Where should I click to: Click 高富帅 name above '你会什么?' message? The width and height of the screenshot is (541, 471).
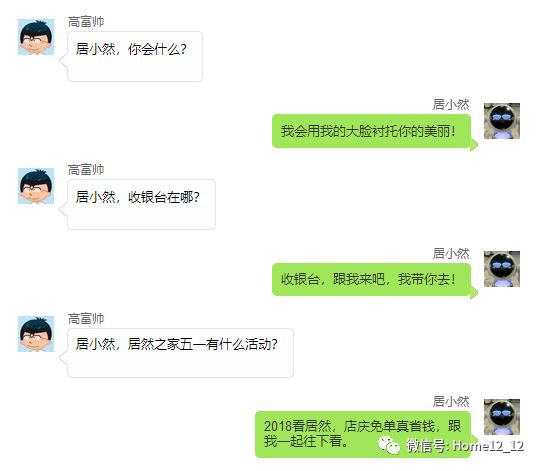tap(86, 22)
